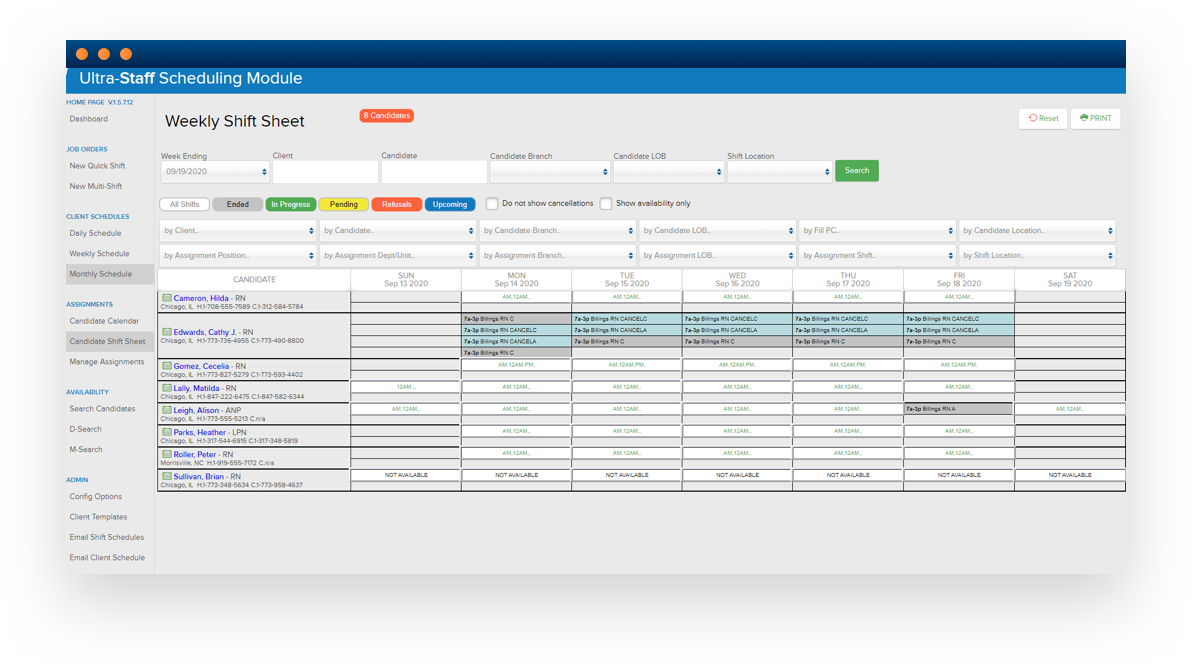The height and width of the screenshot is (666, 1192).
Task: Expand the by Fill PC filter dropdown
Action: [x=877, y=230]
